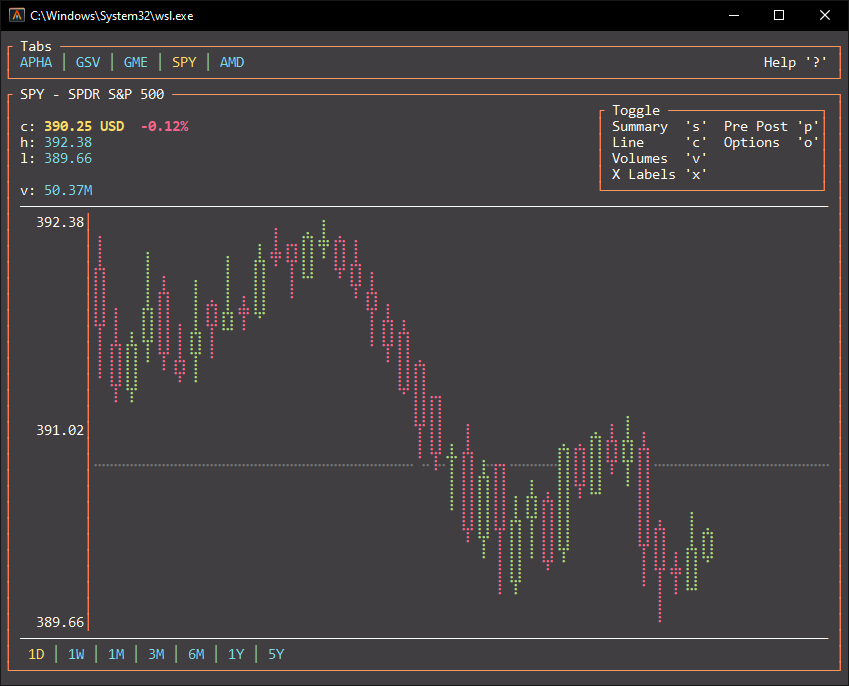Toggle Pre Post 'p' option
849x686 pixels.
pos(772,126)
